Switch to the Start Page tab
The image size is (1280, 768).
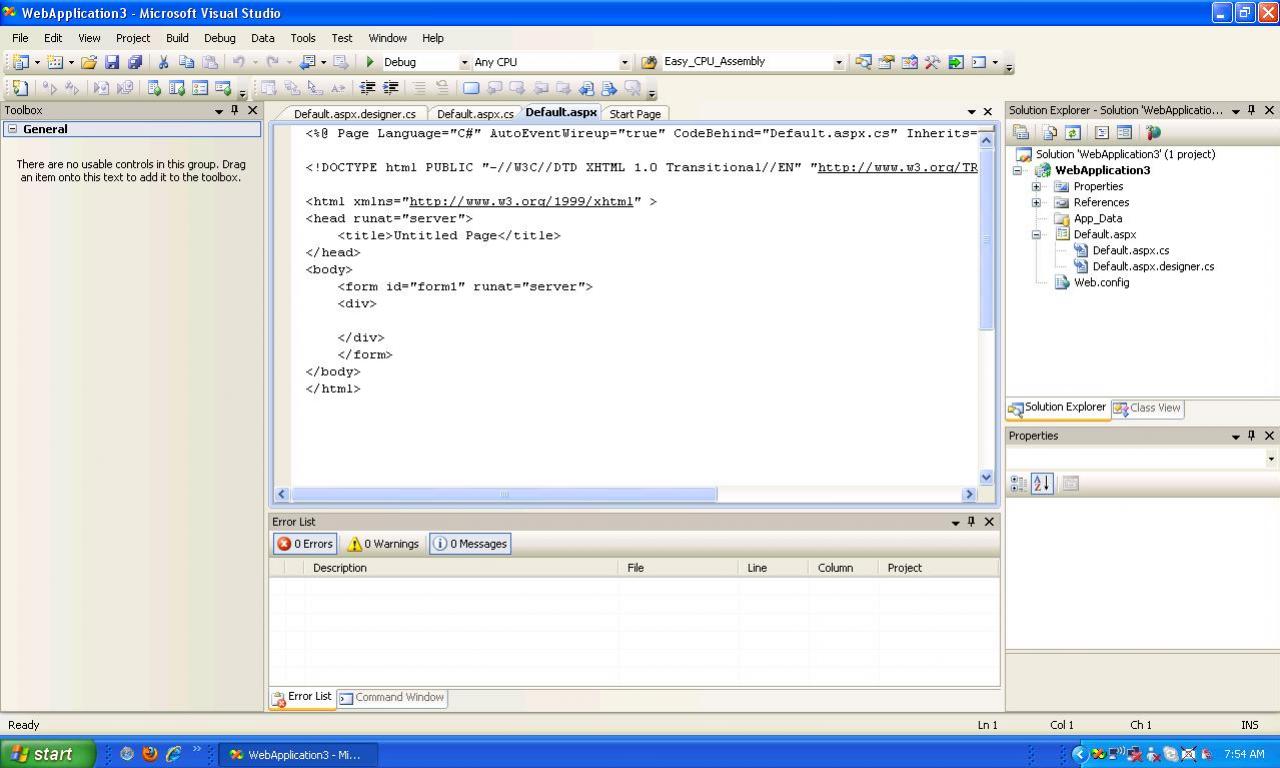pyautogui.click(x=635, y=114)
